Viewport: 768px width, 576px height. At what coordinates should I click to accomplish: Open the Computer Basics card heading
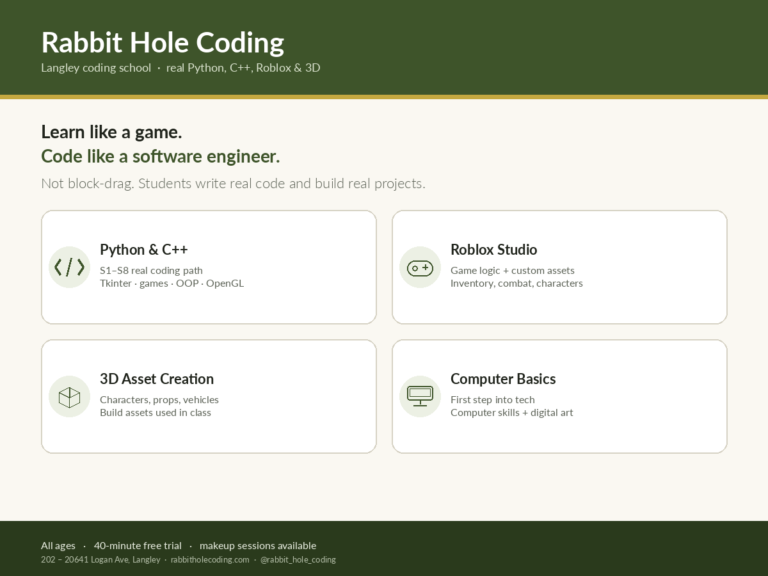[503, 379]
